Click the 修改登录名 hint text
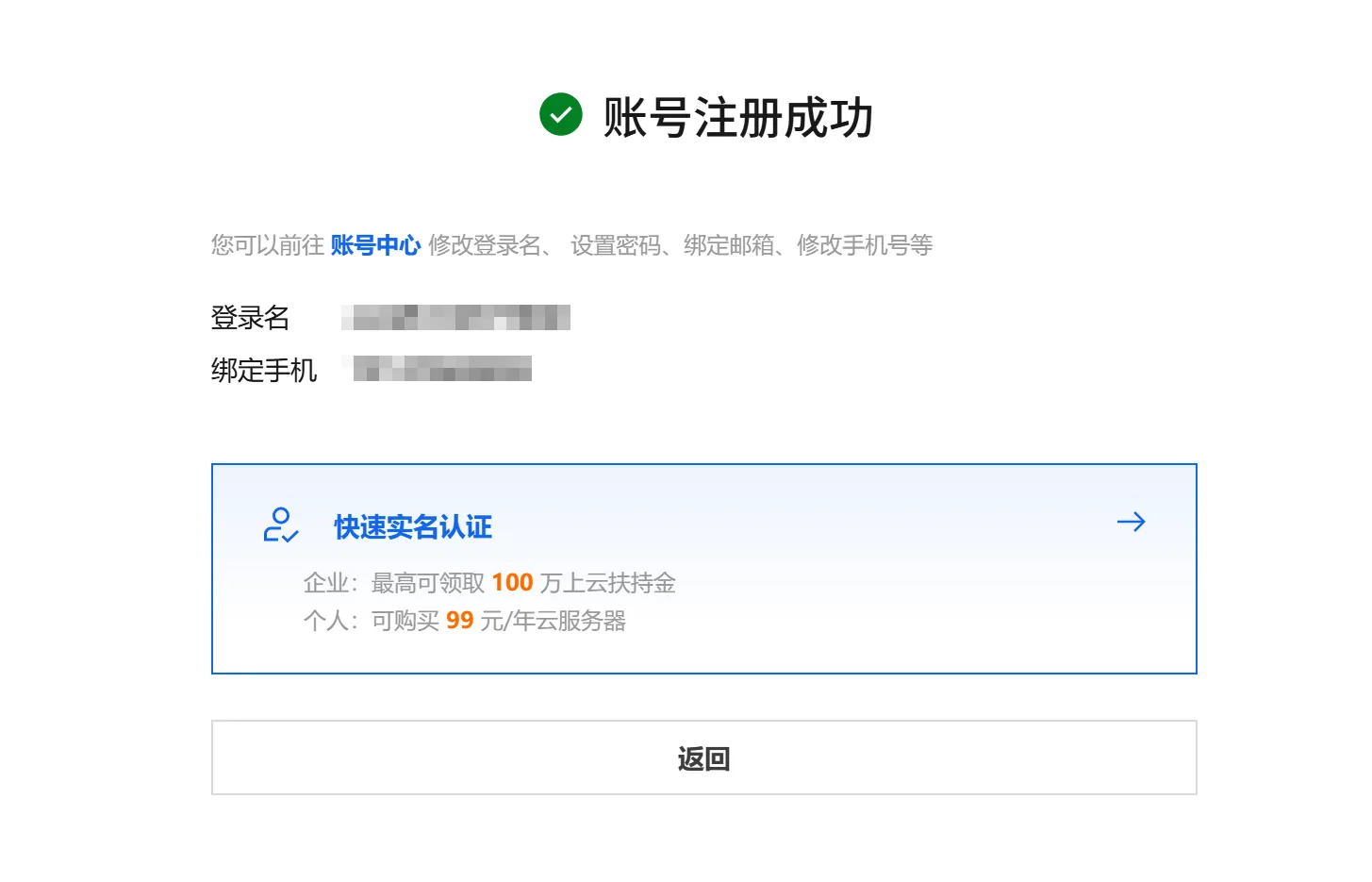The height and width of the screenshot is (882, 1372). click(x=485, y=245)
